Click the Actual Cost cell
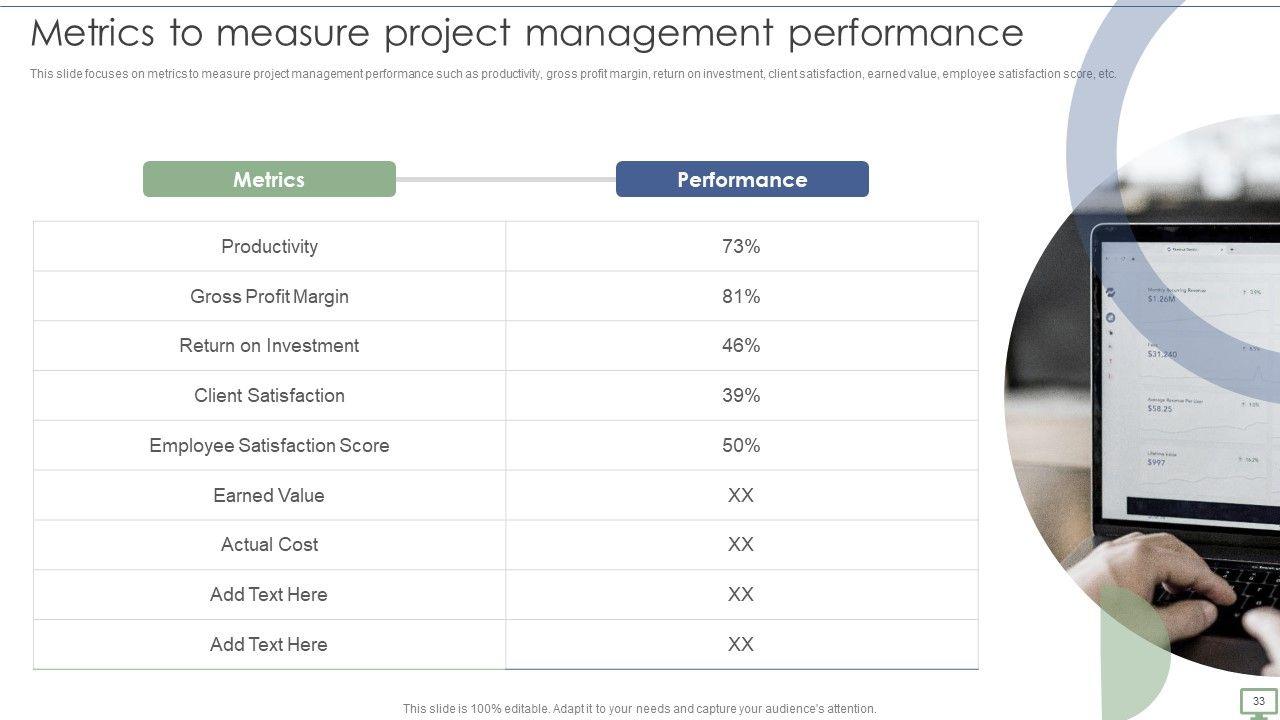 (x=269, y=545)
